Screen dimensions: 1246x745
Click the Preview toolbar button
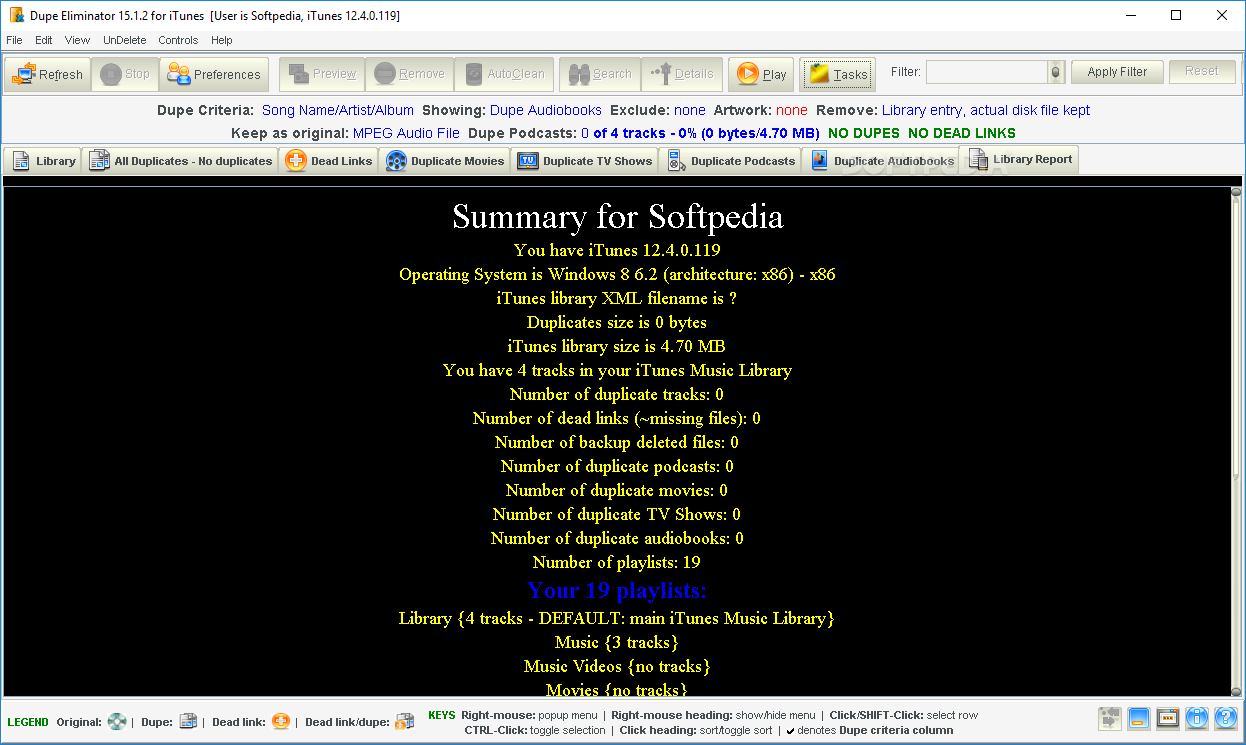coord(322,74)
